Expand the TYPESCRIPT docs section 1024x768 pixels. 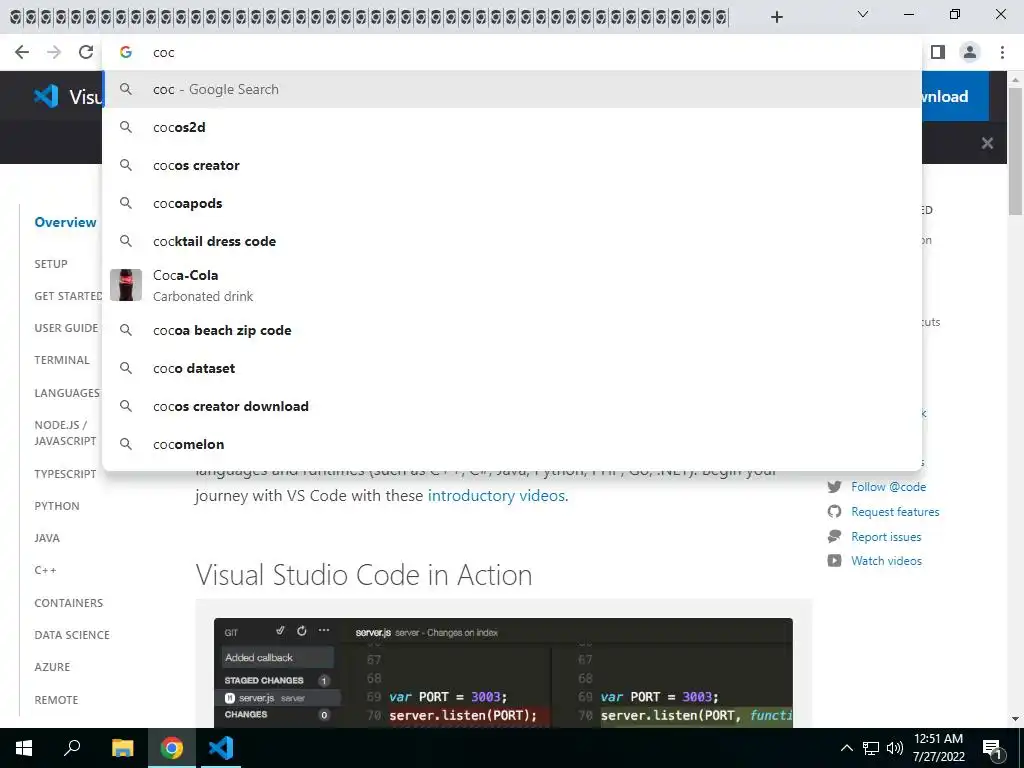(x=65, y=474)
